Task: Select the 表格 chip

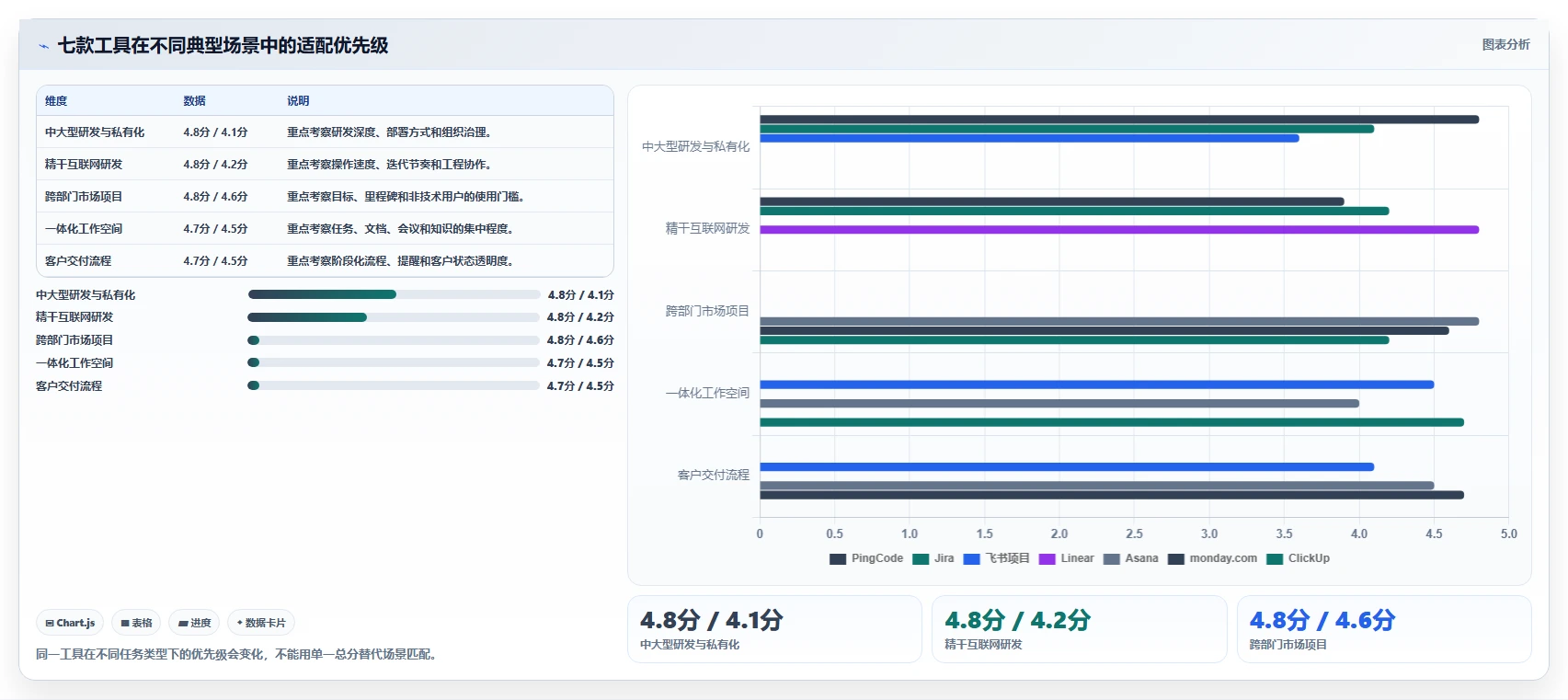Action: click(x=136, y=623)
